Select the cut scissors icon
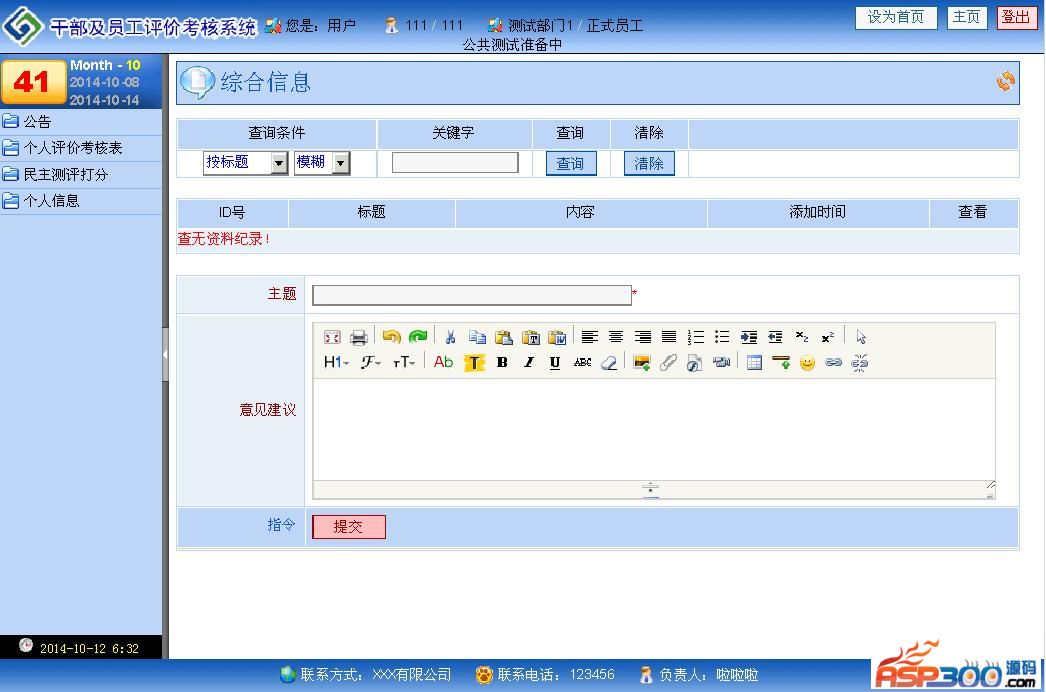 (x=450, y=337)
